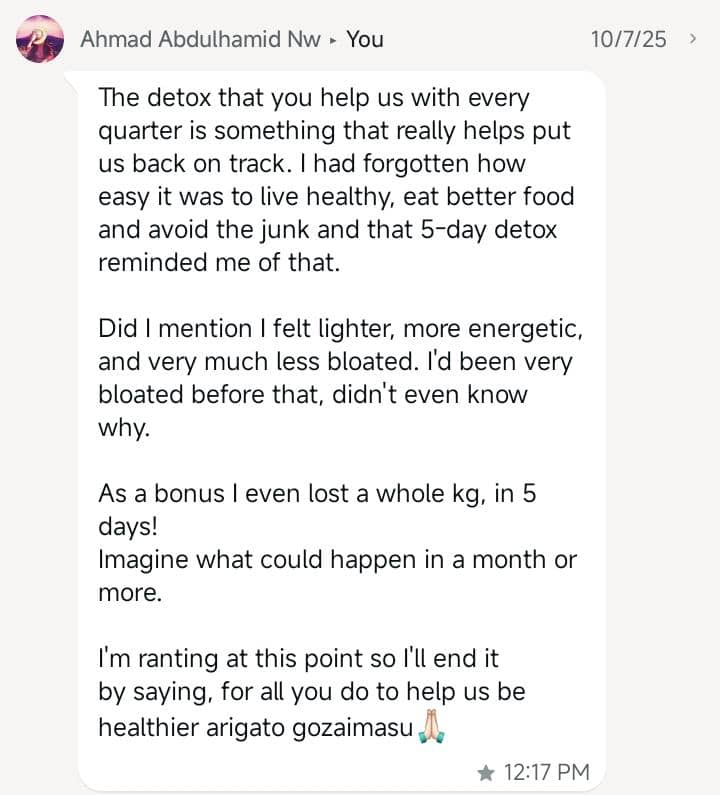Click the 10/7/25 message date
This screenshot has width=720, height=795.
(x=628, y=40)
